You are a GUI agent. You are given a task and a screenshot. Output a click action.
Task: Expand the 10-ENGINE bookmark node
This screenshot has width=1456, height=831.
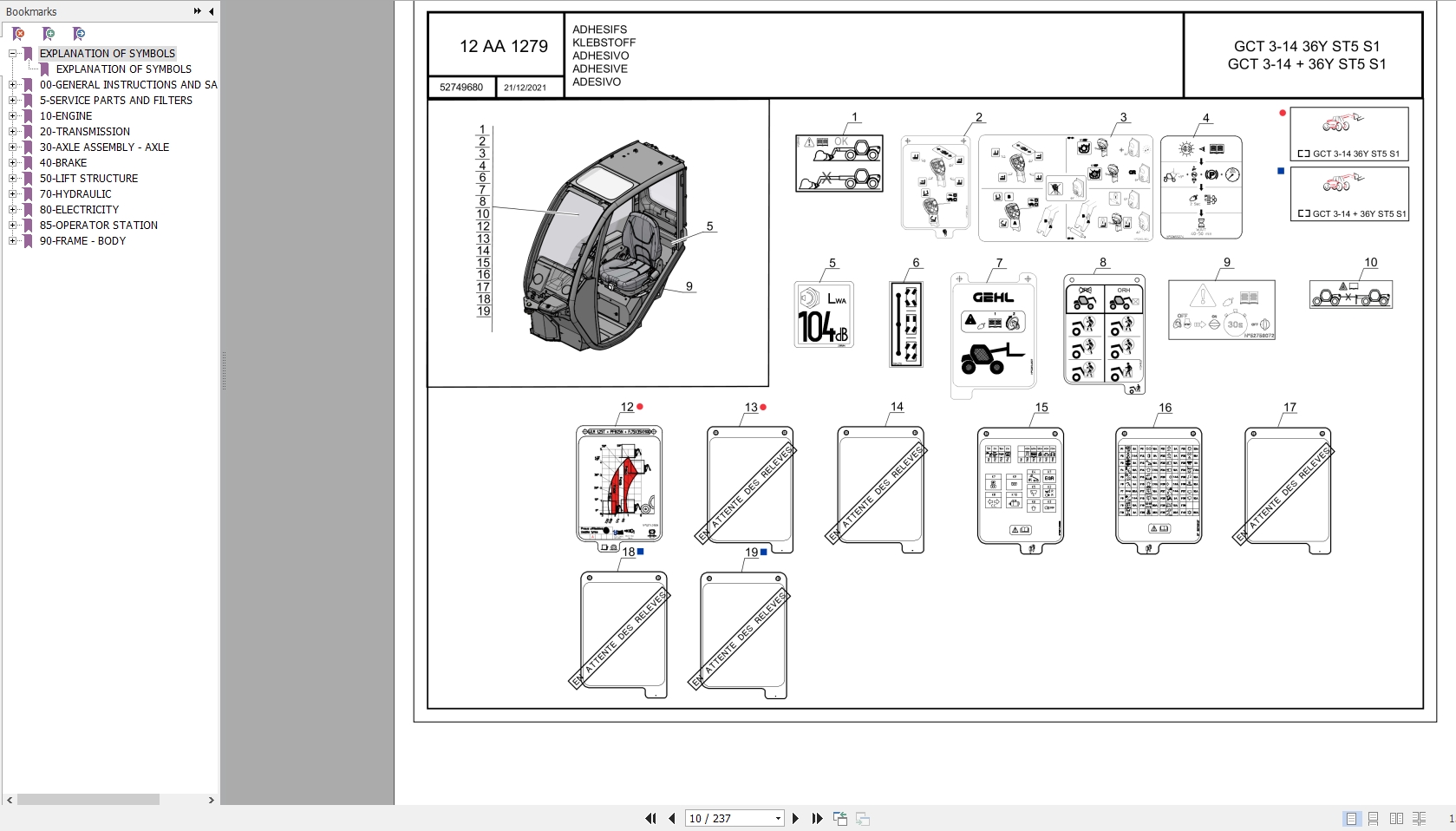coord(13,115)
